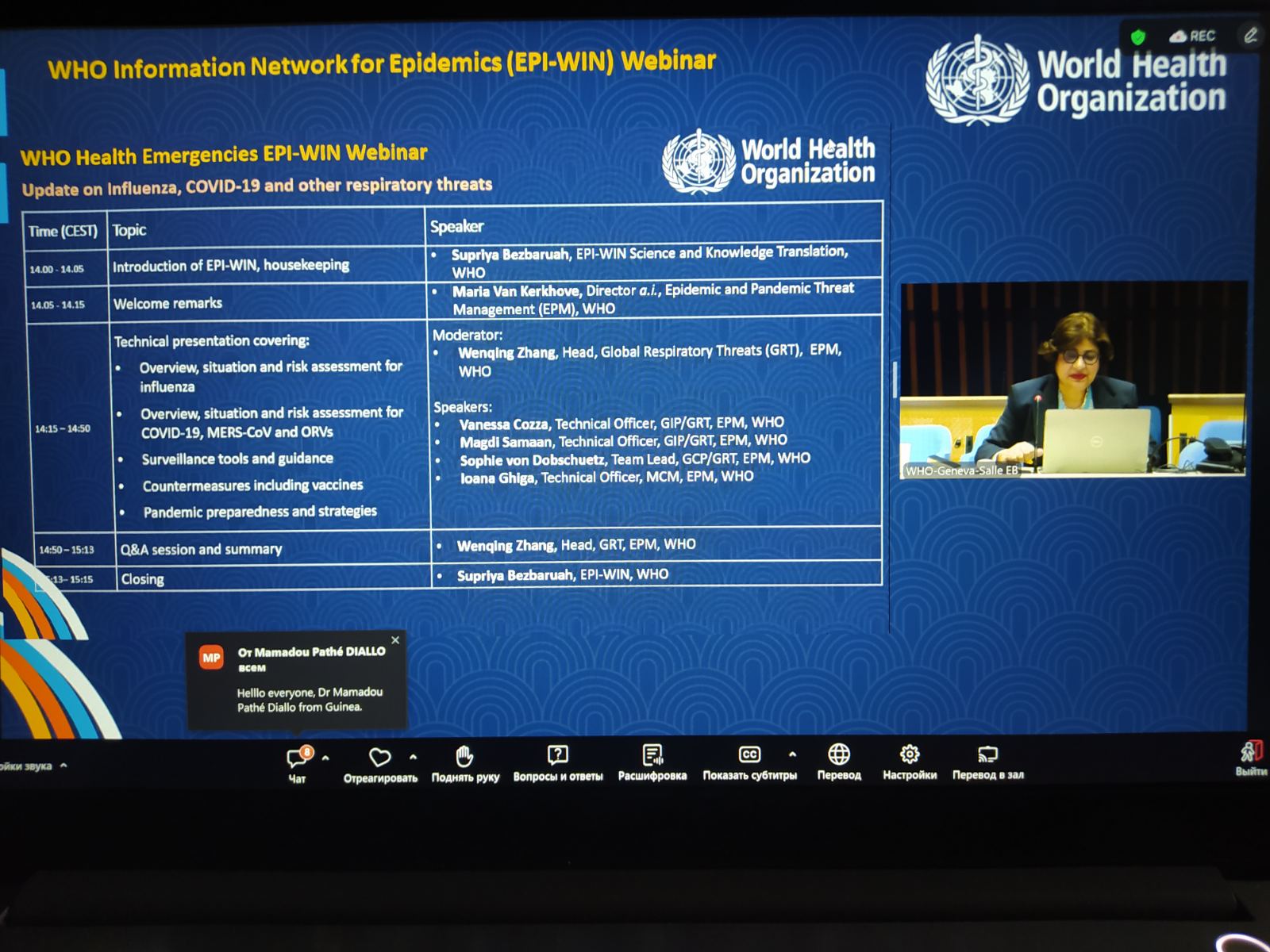
Task: Raise hand with Поднять руку
Action: pyautogui.click(x=465, y=757)
